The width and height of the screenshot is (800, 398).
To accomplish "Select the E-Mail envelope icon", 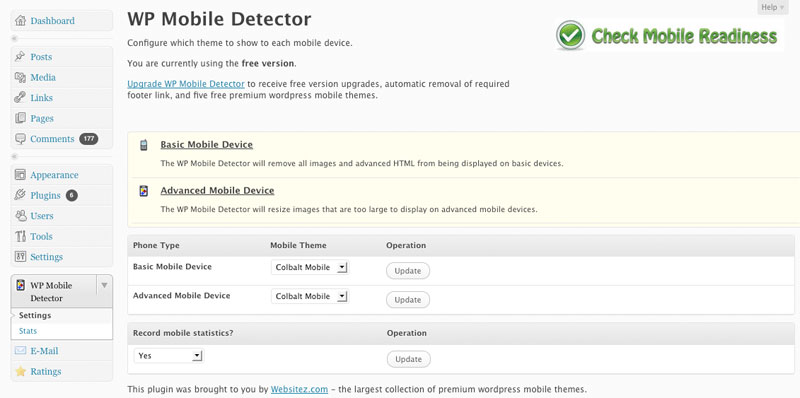I will tap(20, 351).
